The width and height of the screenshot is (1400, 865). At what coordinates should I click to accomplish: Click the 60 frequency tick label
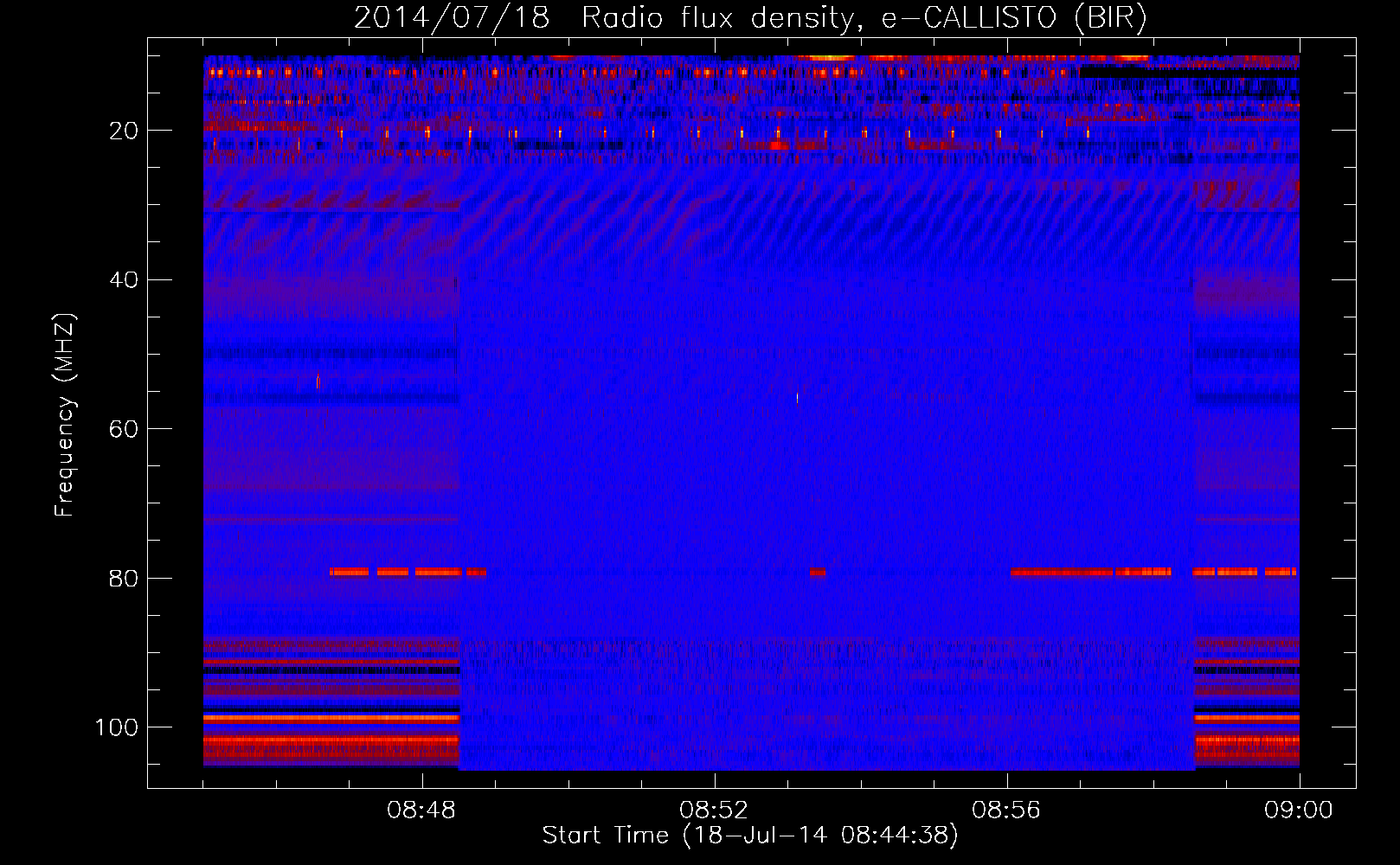click(125, 429)
